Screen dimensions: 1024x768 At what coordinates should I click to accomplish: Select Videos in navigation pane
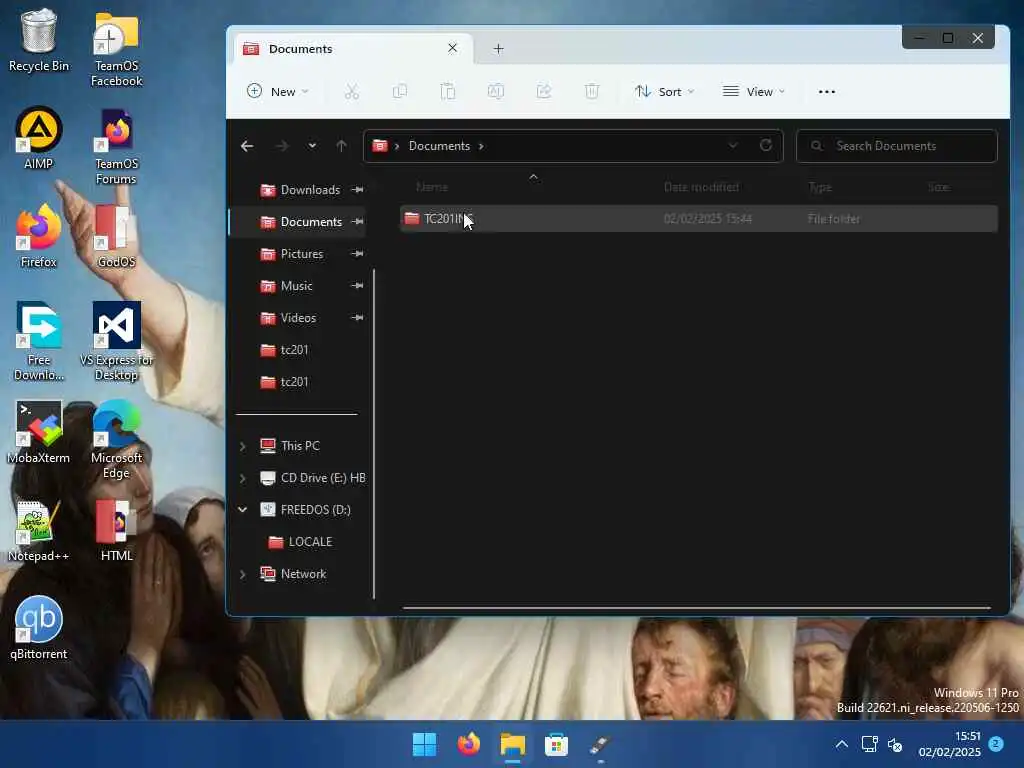[300, 317]
